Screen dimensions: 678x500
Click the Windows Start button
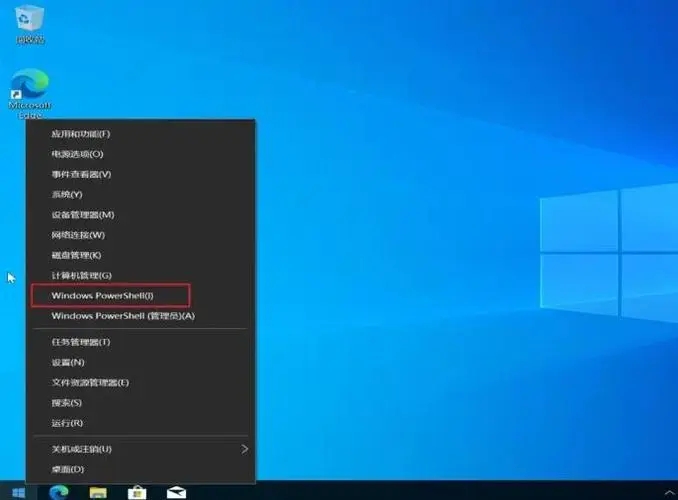click(x=17, y=491)
